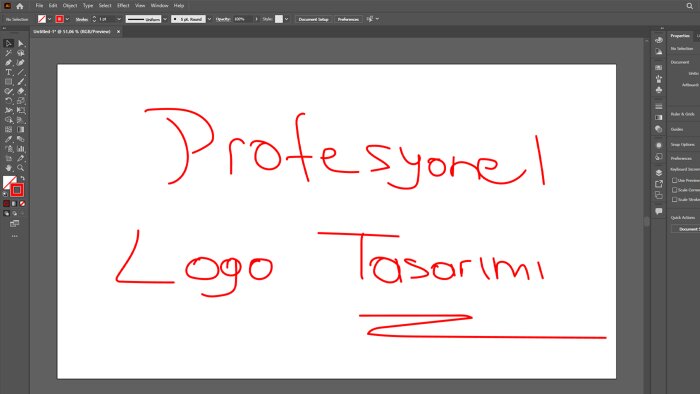The width and height of the screenshot is (700, 394).
Task: Expand the fill color dropdown
Action: (x=50, y=19)
